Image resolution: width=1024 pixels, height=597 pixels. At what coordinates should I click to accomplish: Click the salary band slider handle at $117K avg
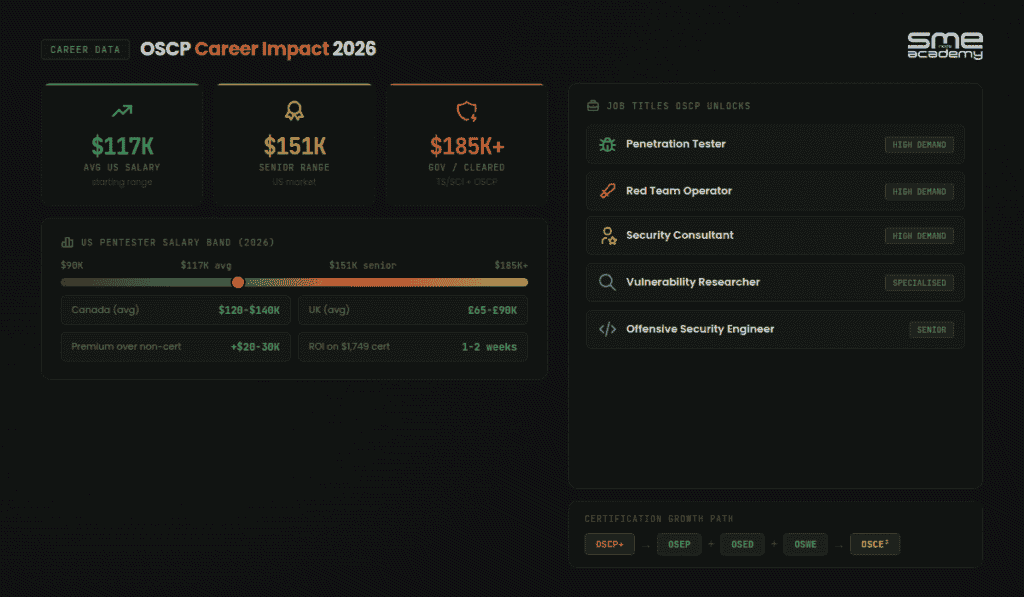click(x=238, y=282)
